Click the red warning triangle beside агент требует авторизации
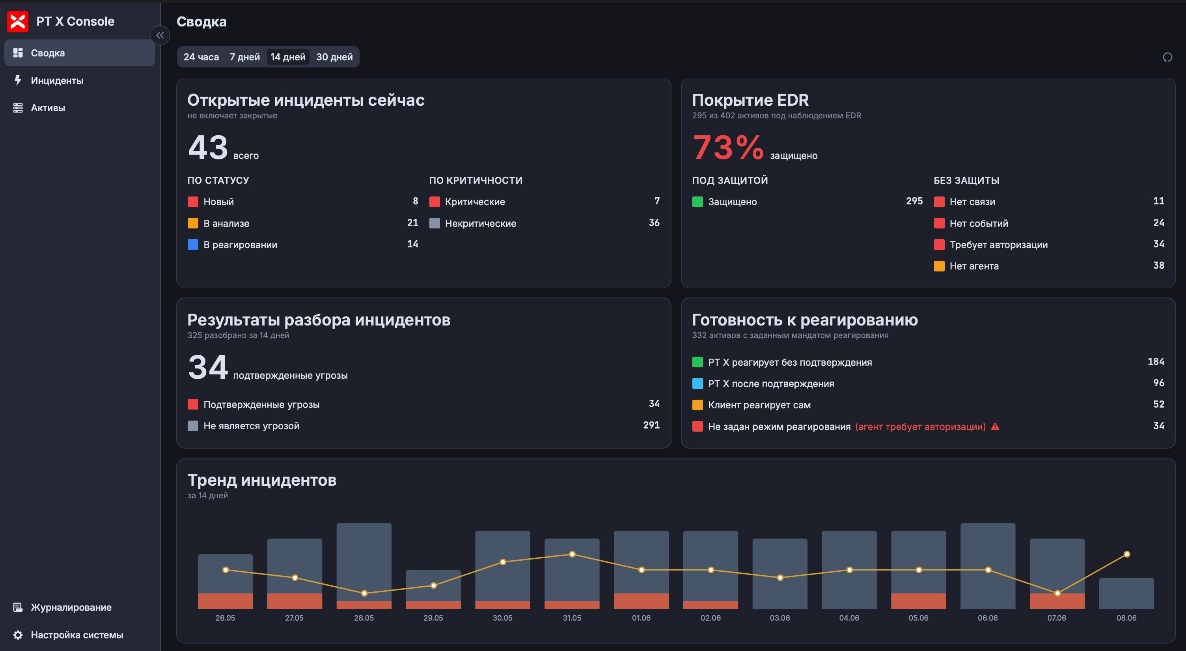 (995, 426)
